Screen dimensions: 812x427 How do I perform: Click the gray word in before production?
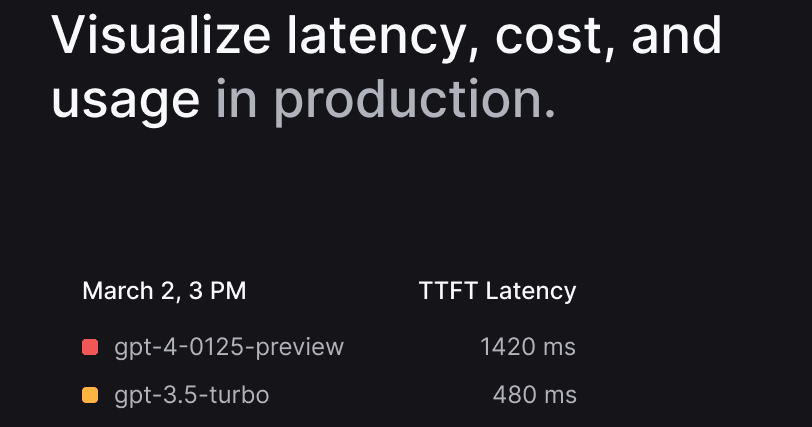[236, 98]
